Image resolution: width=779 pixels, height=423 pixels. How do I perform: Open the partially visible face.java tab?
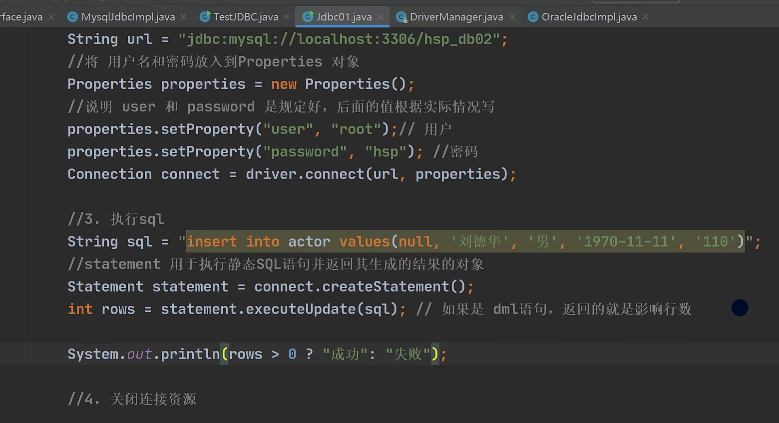pos(21,17)
